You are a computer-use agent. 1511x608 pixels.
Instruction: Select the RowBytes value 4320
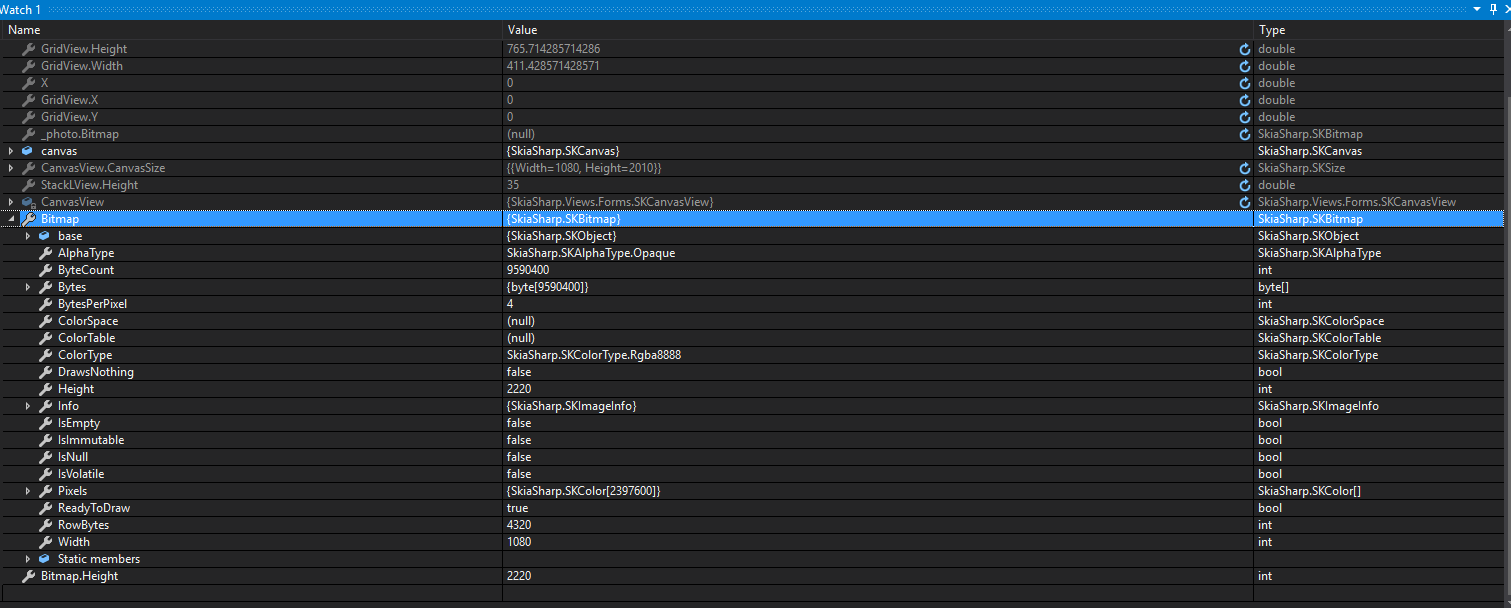click(519, 525)
